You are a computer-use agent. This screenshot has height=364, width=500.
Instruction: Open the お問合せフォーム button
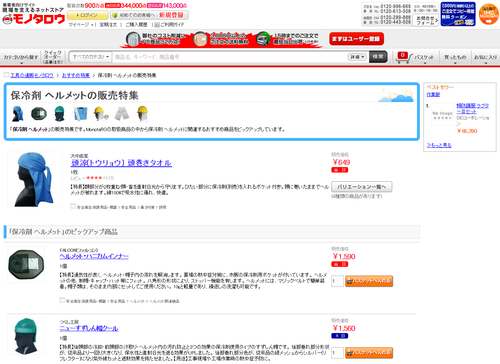425,21
